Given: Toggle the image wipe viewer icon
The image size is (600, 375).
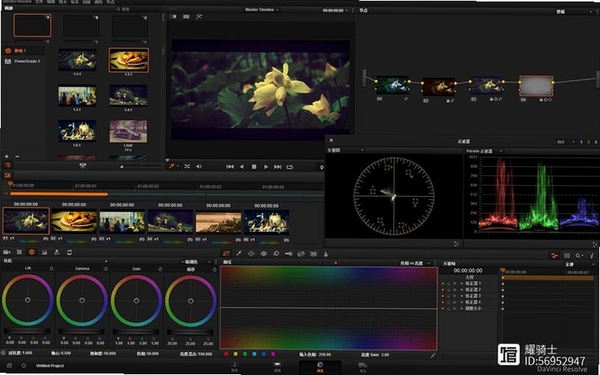Looking at the screenshot, I should pos(173,16).
